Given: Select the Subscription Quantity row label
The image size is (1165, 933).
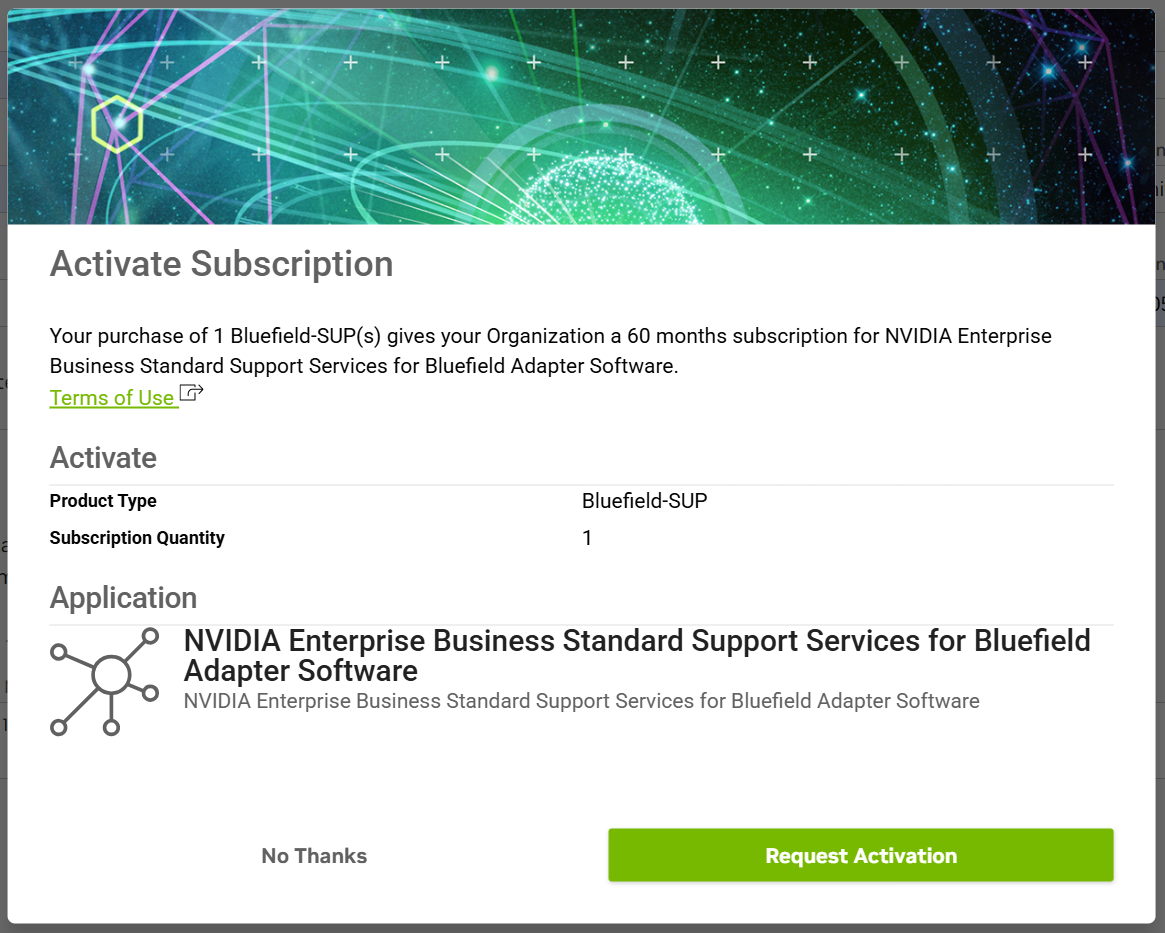Looking at the screenshot, I should [137, 538].
